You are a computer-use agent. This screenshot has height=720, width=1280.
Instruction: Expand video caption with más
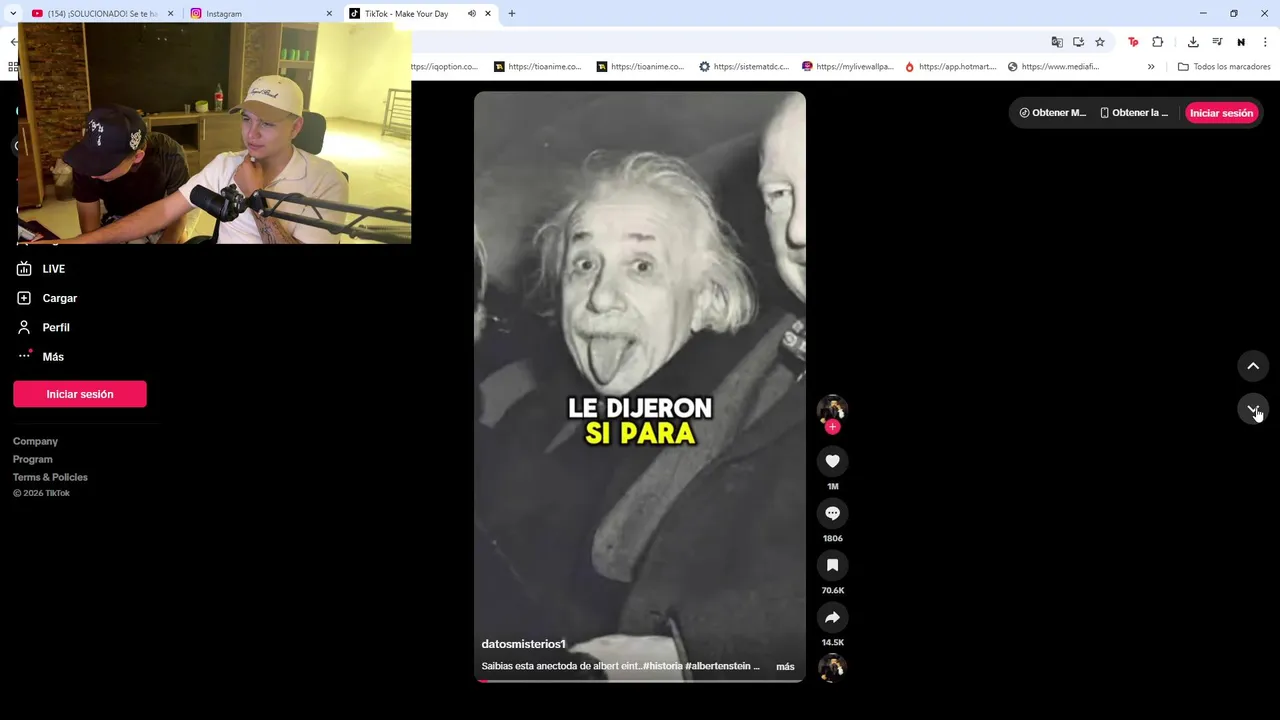(785, 667)
